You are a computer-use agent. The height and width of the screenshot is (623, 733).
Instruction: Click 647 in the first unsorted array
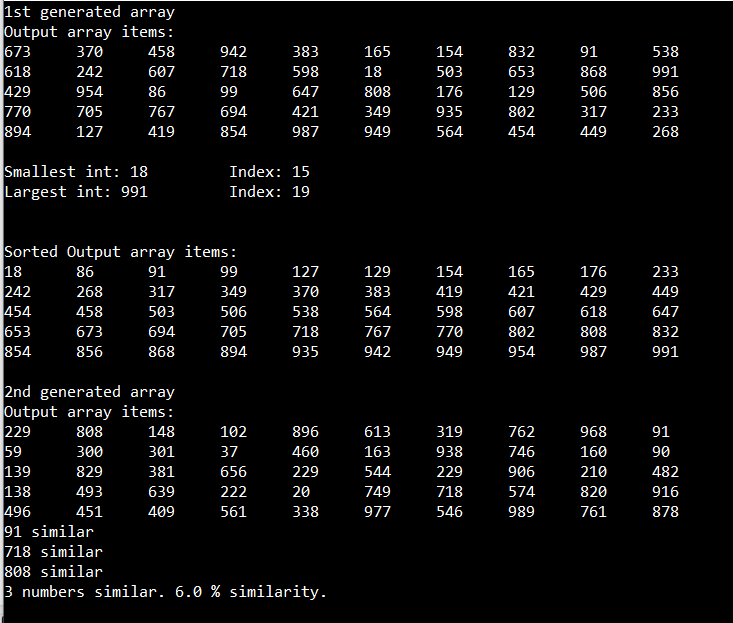click(305, 92)
